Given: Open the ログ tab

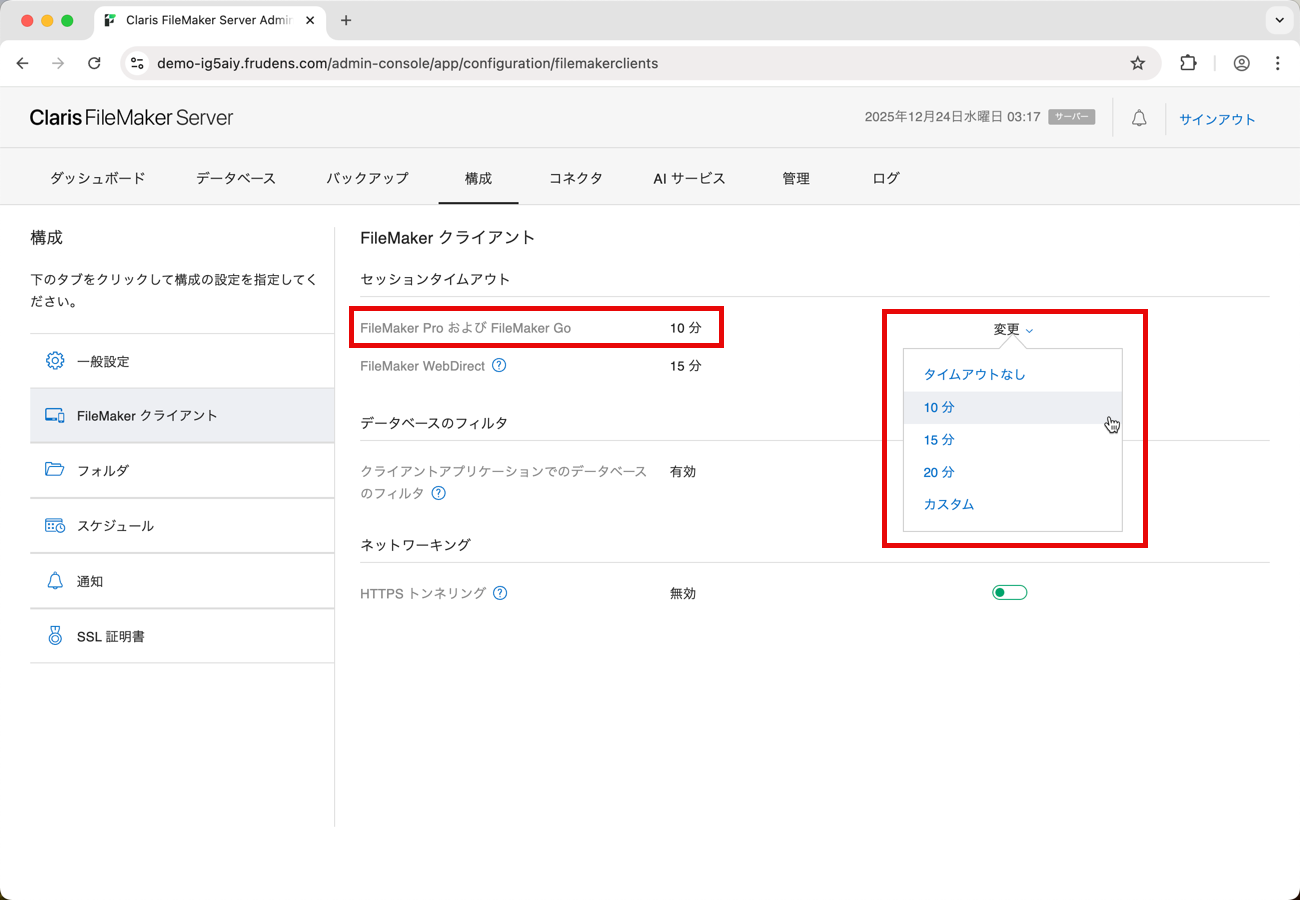Looking at the screenshot, I should click(x=886, y=178).
